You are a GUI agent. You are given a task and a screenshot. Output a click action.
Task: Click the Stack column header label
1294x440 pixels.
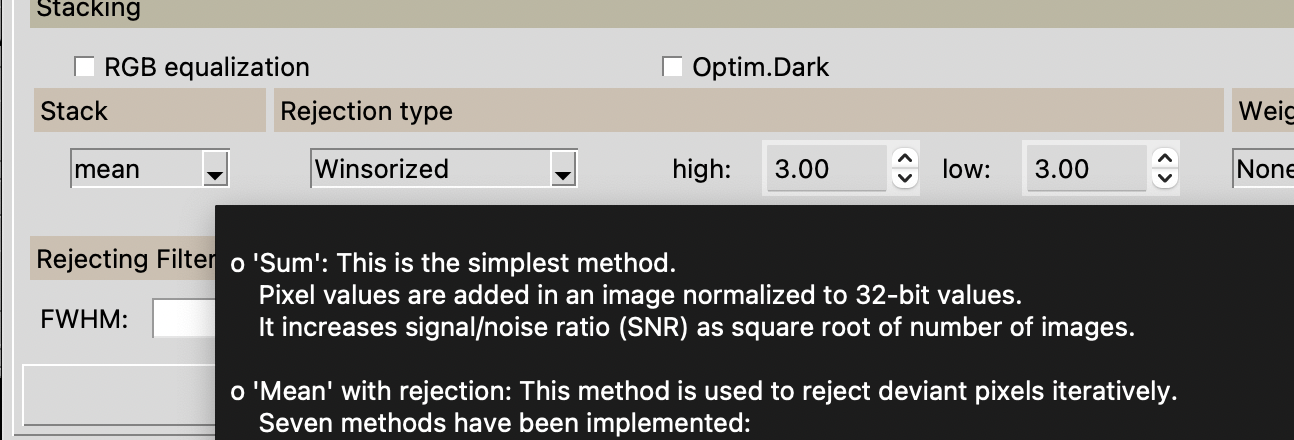[74, 111]
